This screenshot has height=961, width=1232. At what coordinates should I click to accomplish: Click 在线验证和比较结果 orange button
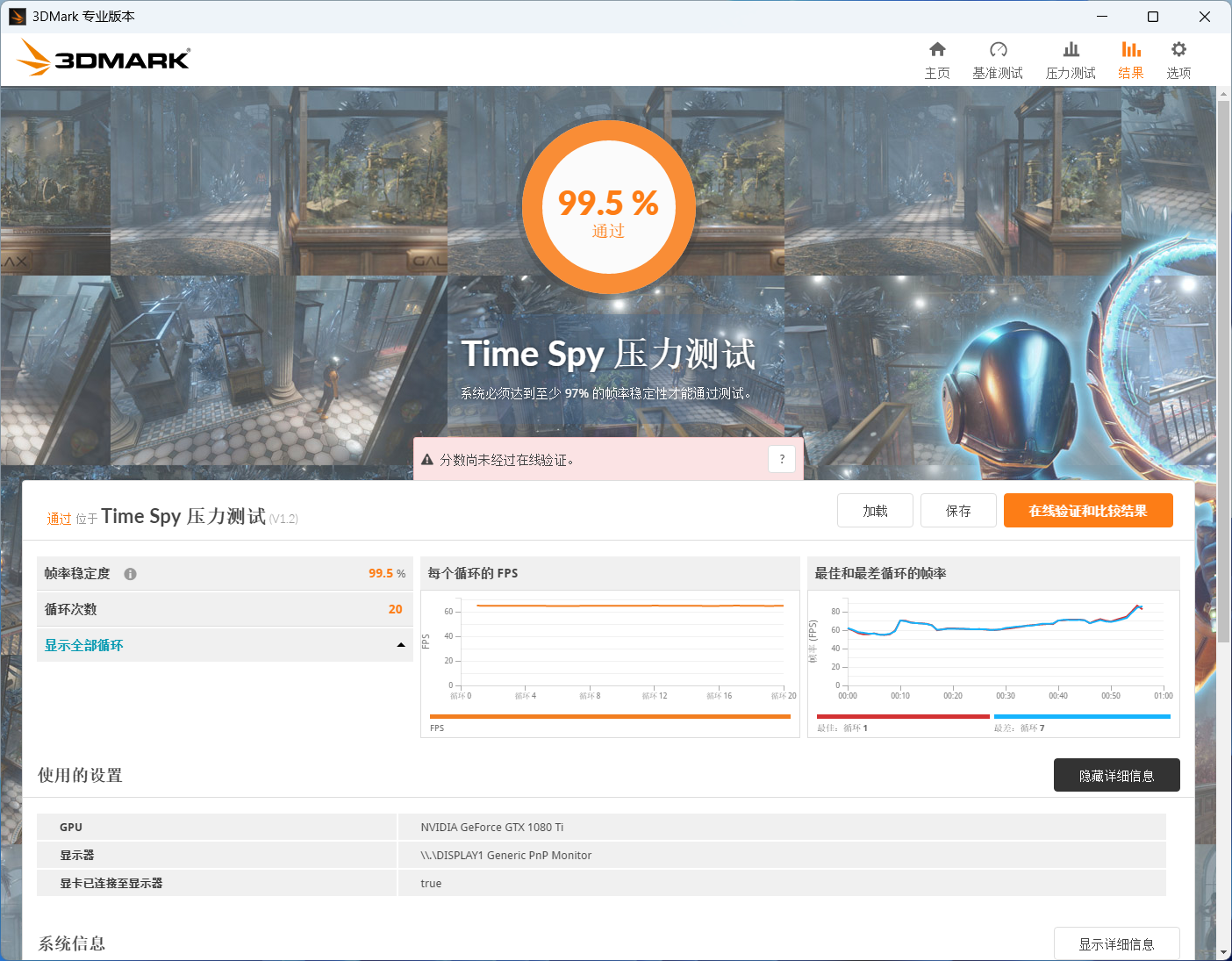pyautogui.click(x=1088, y=511)
